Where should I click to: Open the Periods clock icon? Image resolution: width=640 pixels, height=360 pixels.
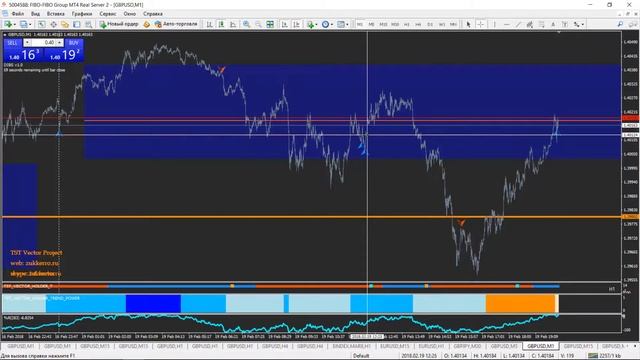click(x=325, y=24)
